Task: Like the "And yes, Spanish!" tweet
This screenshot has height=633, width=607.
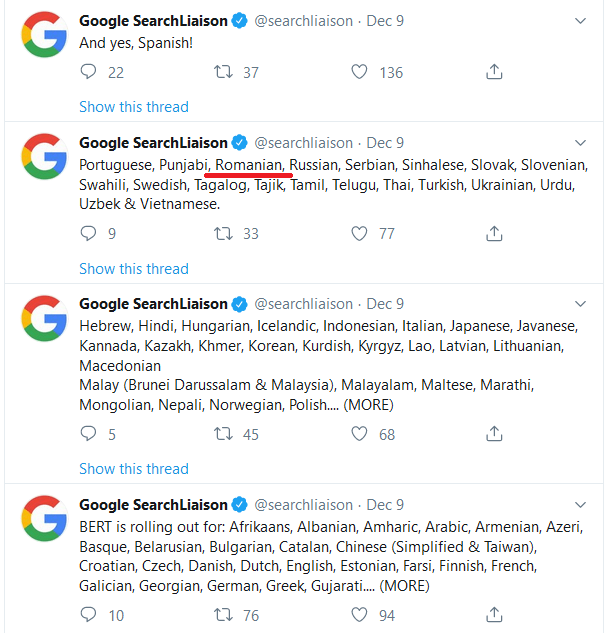Action: click(360, 72)
